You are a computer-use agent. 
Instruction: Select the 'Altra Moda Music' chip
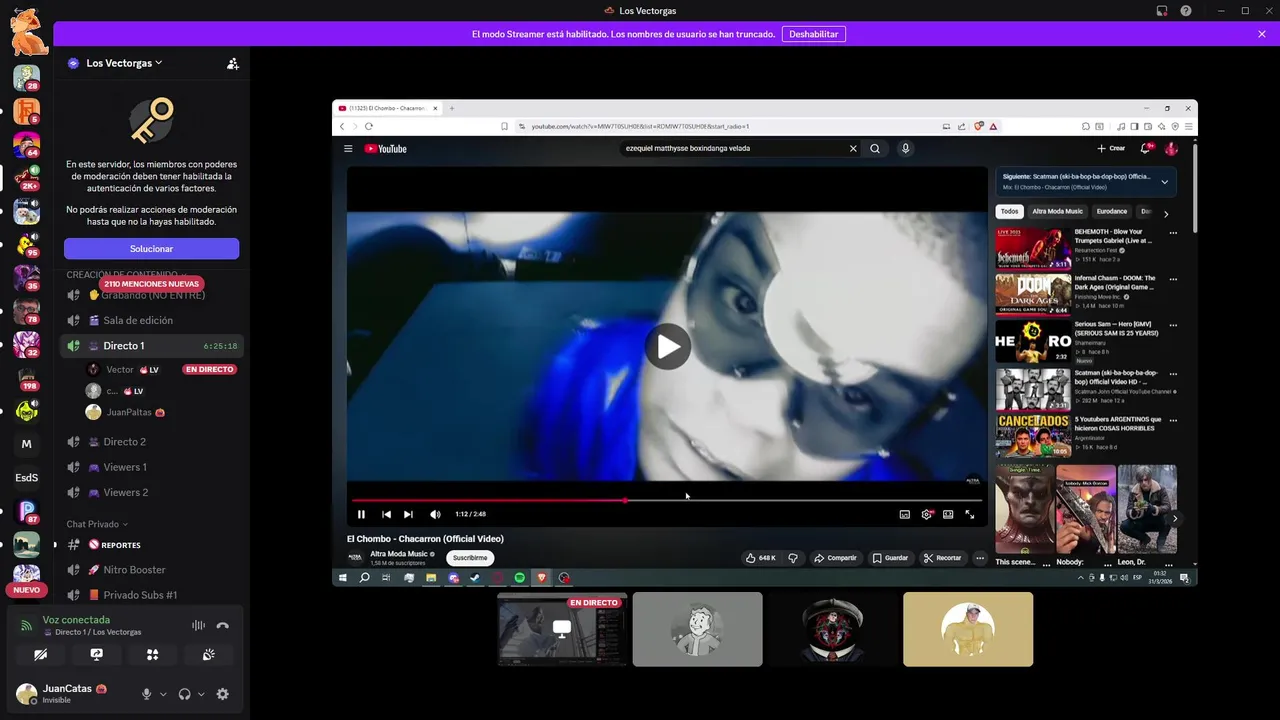point(1057,211)
